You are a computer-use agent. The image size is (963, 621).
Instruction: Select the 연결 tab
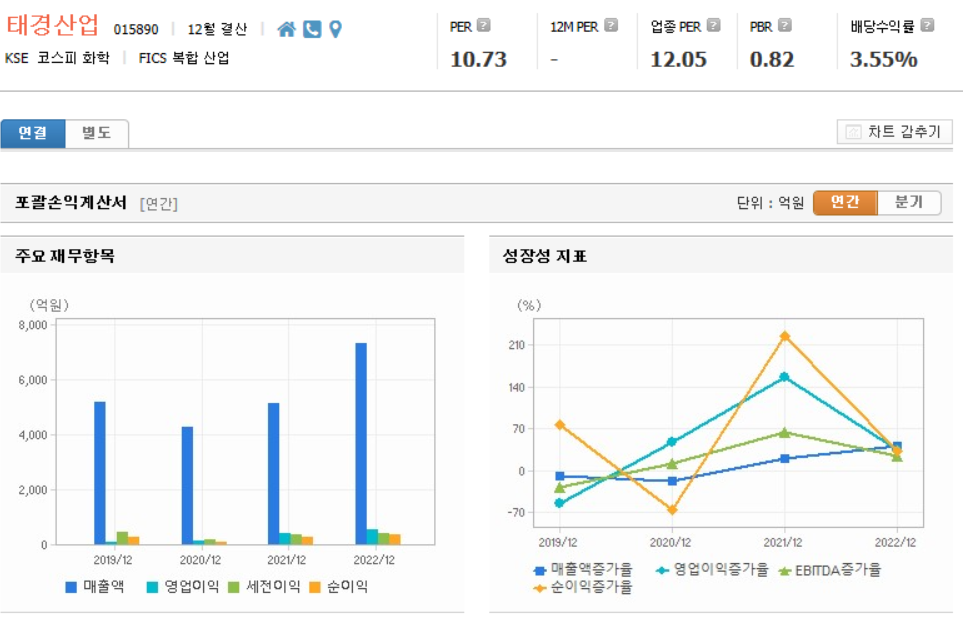(x=34, y=131)
